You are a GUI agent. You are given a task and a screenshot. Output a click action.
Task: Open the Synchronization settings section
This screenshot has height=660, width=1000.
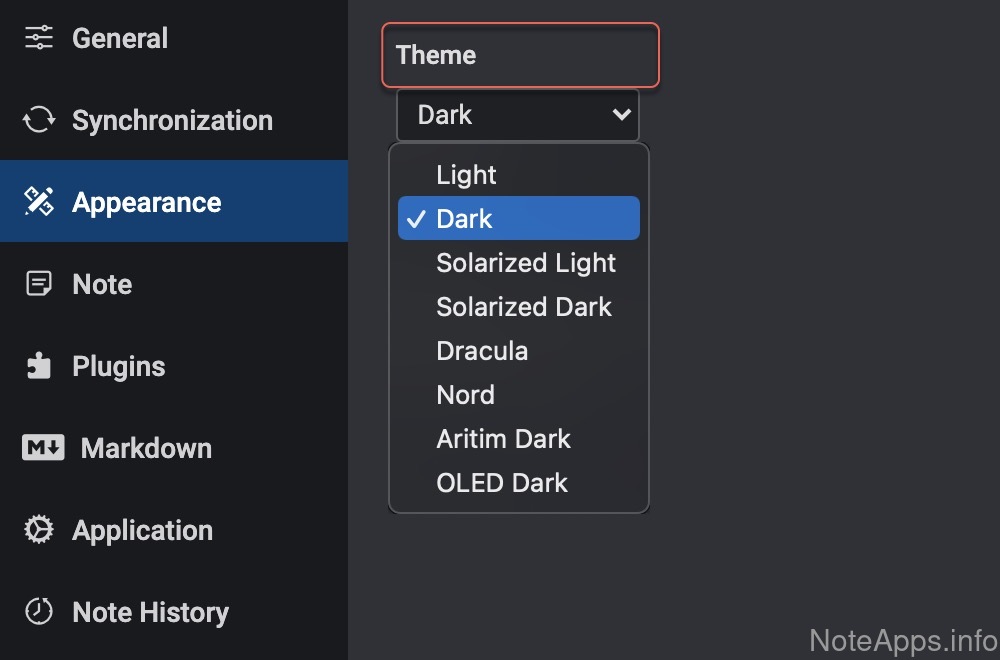click(172, 120)
